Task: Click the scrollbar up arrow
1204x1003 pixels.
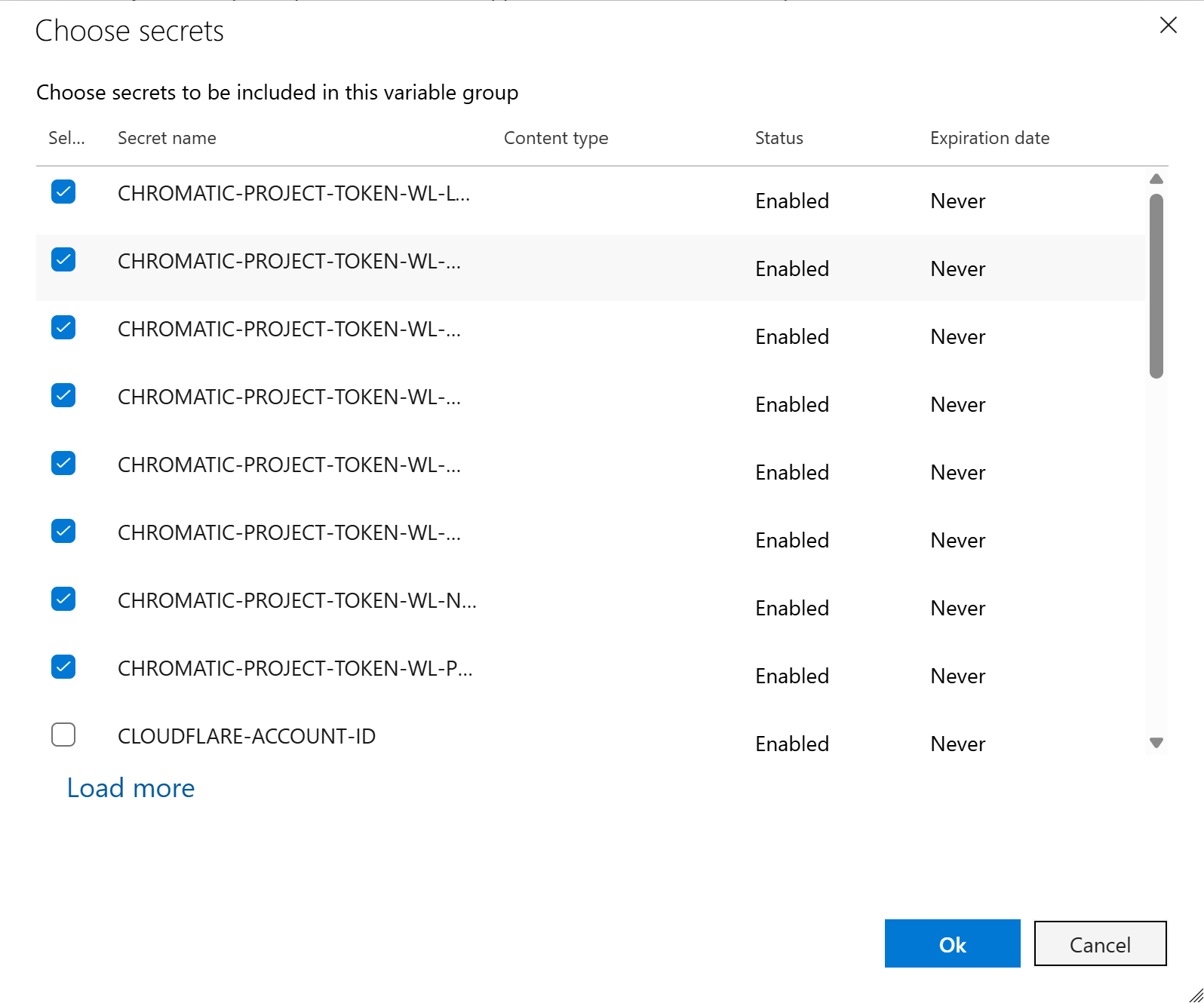Action: (x=1156, y=179)
